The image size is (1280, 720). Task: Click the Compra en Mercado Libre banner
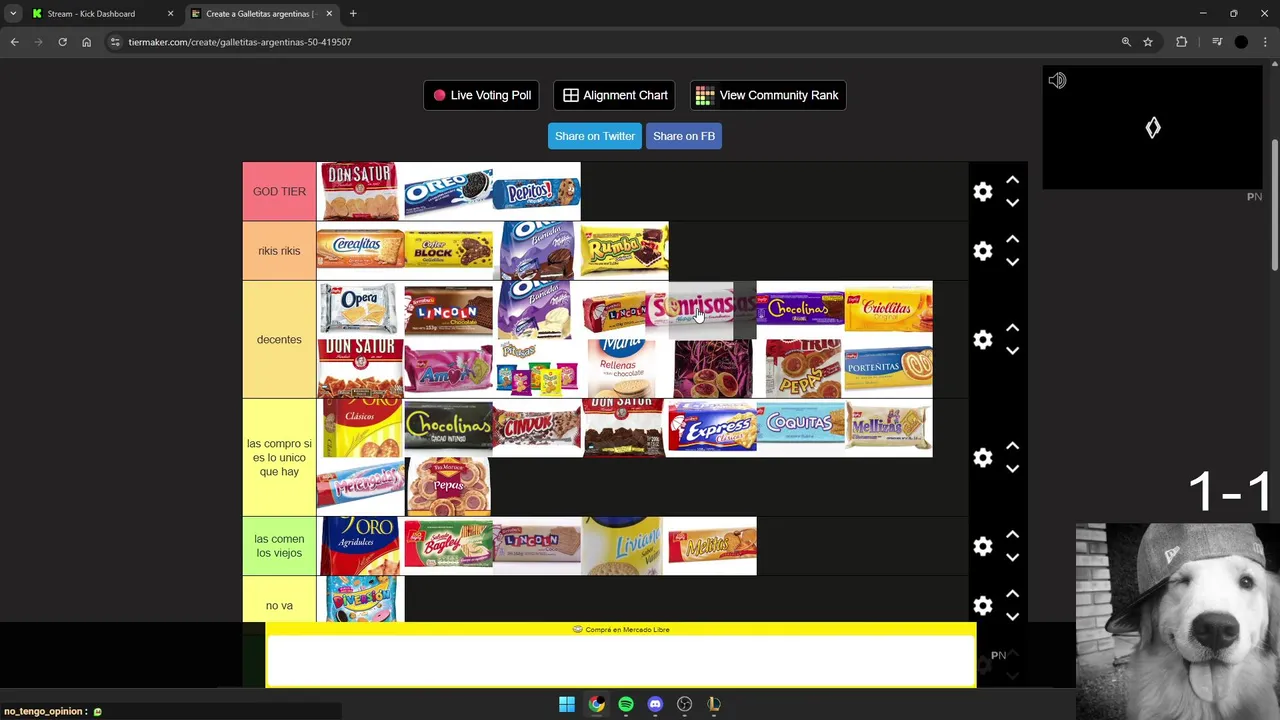620,655
